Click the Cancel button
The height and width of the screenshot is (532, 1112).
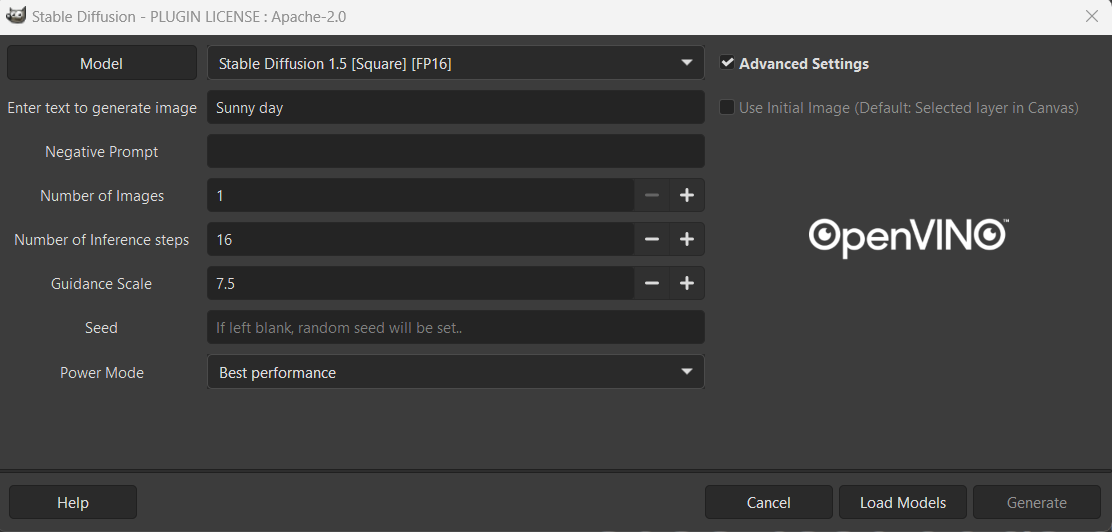769,502
